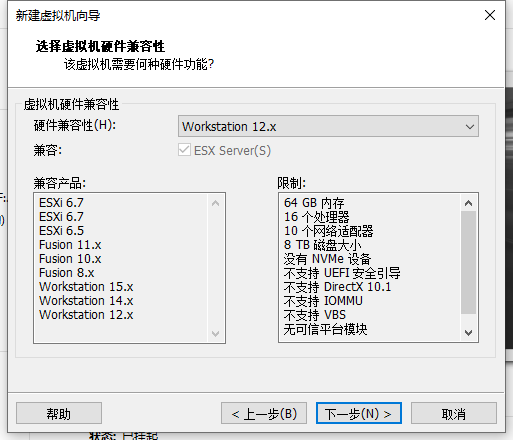Screen dimensions: 513x440
Task: Click 不支持 VBS entry
Action: tap(315, 315)
